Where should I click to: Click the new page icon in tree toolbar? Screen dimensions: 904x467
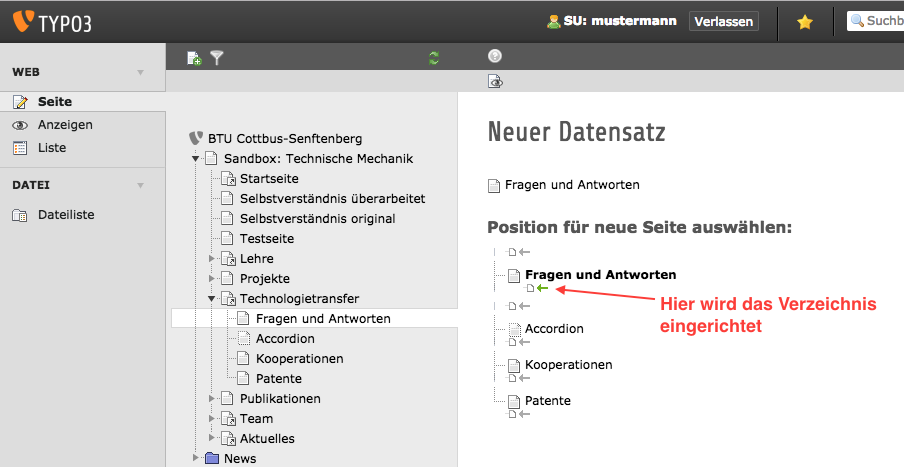click(x=194, y=58)
